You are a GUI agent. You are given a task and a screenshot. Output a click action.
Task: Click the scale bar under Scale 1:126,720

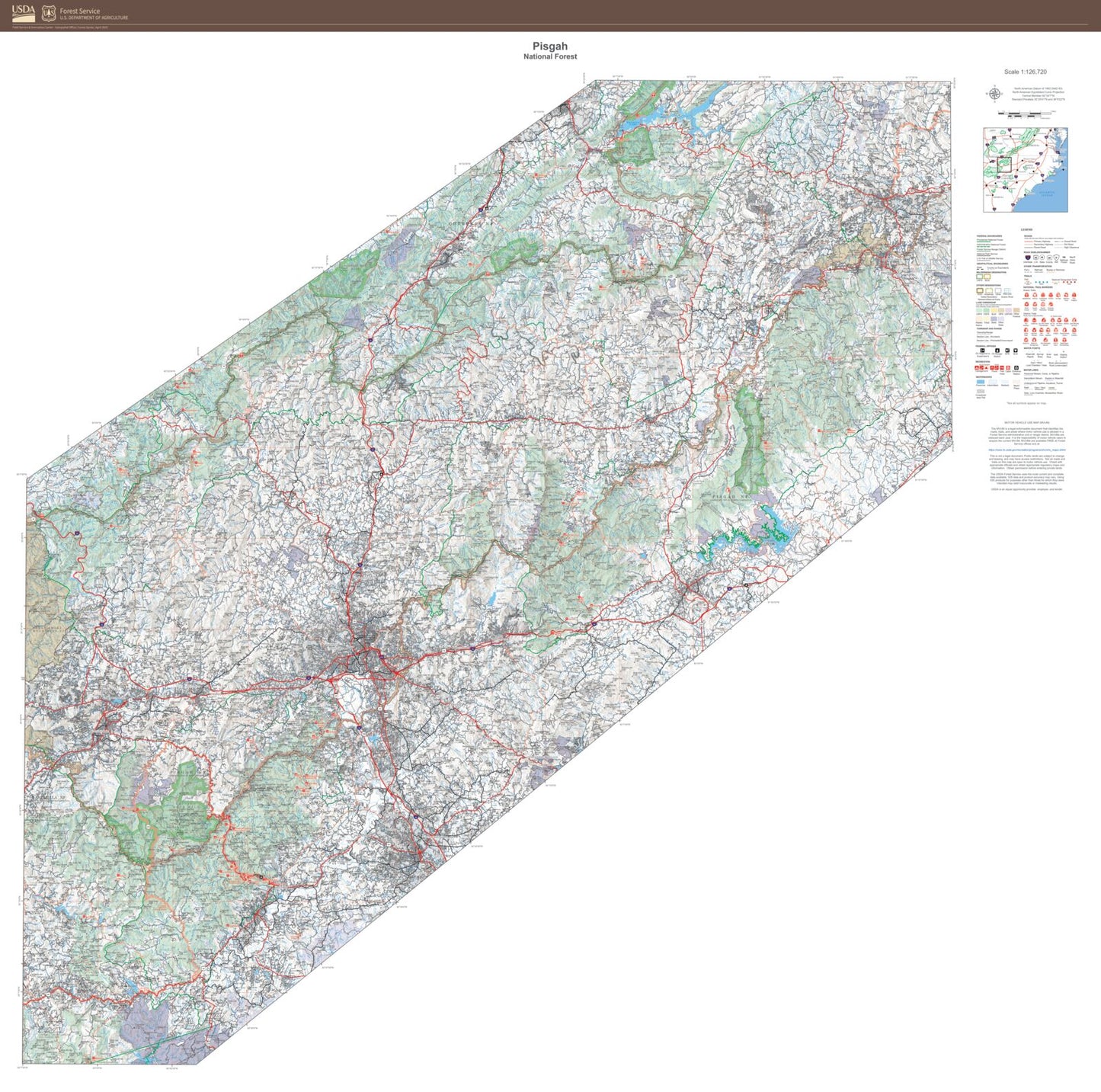(1024, 114)
